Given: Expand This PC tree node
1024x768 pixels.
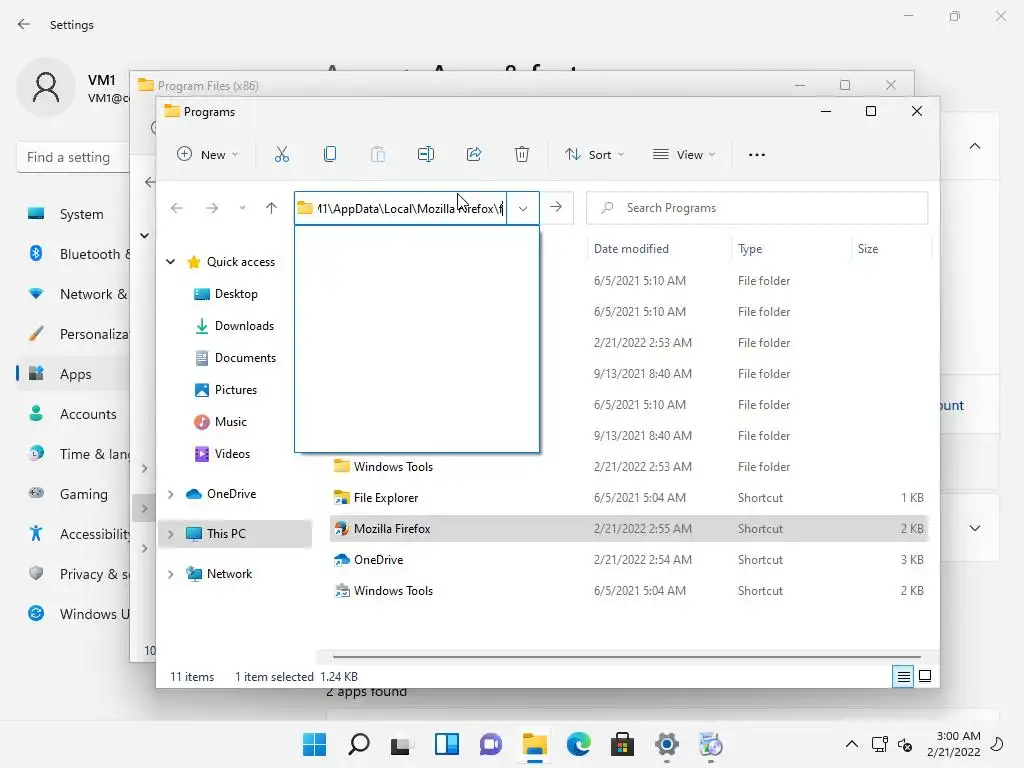Looking at the screenshot, I should (x=170, y=534).
